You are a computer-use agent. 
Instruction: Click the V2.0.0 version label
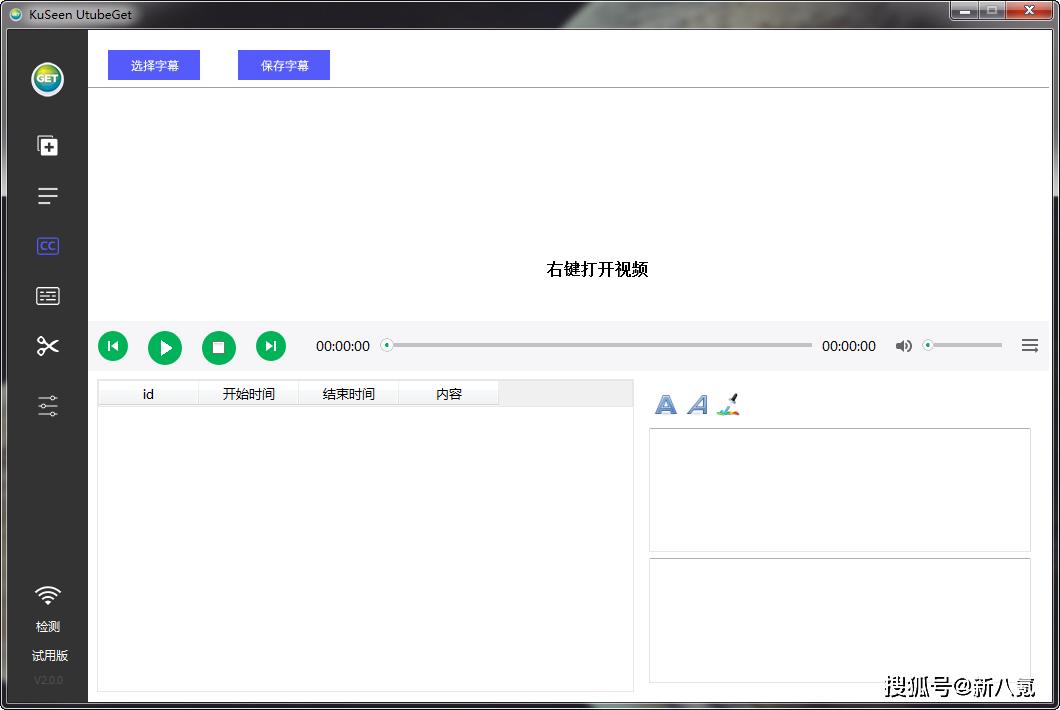[x=49, y=680]
